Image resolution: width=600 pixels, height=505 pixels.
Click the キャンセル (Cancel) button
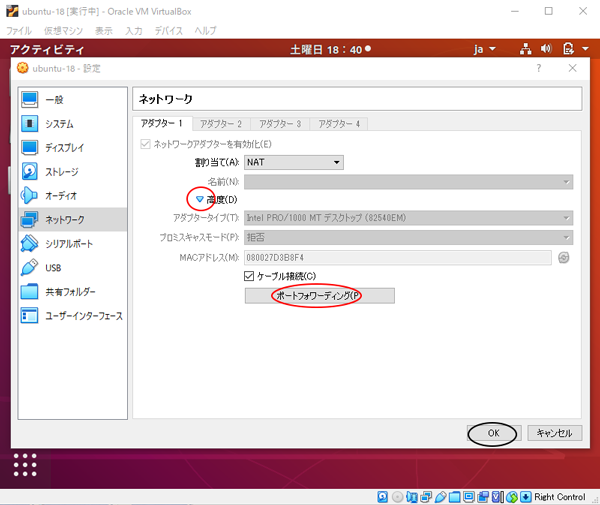555,433
